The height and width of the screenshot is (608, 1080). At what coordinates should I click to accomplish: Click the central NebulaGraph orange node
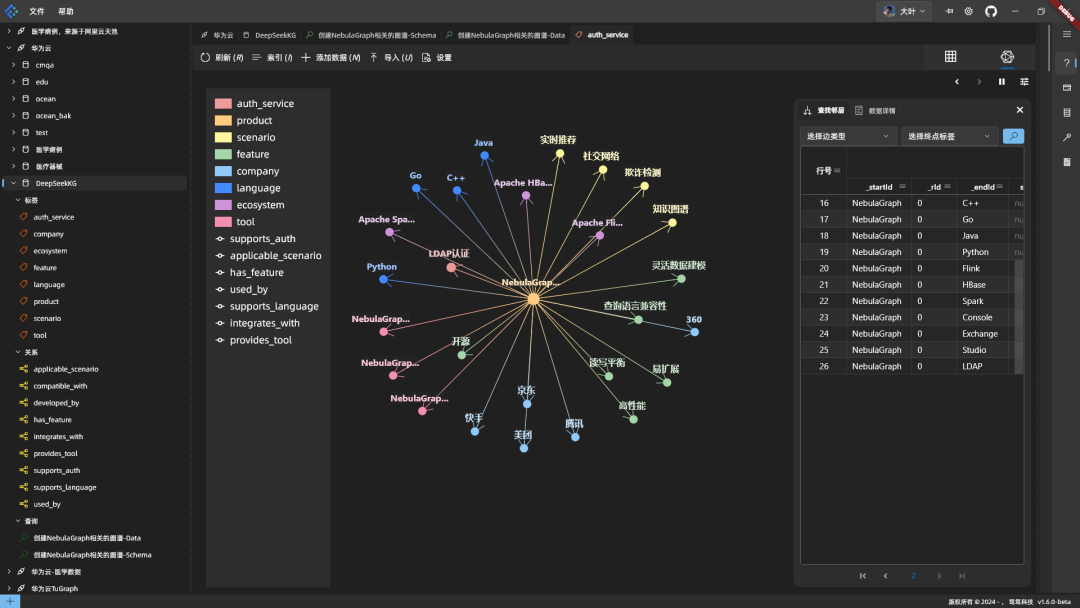point(533,299)
